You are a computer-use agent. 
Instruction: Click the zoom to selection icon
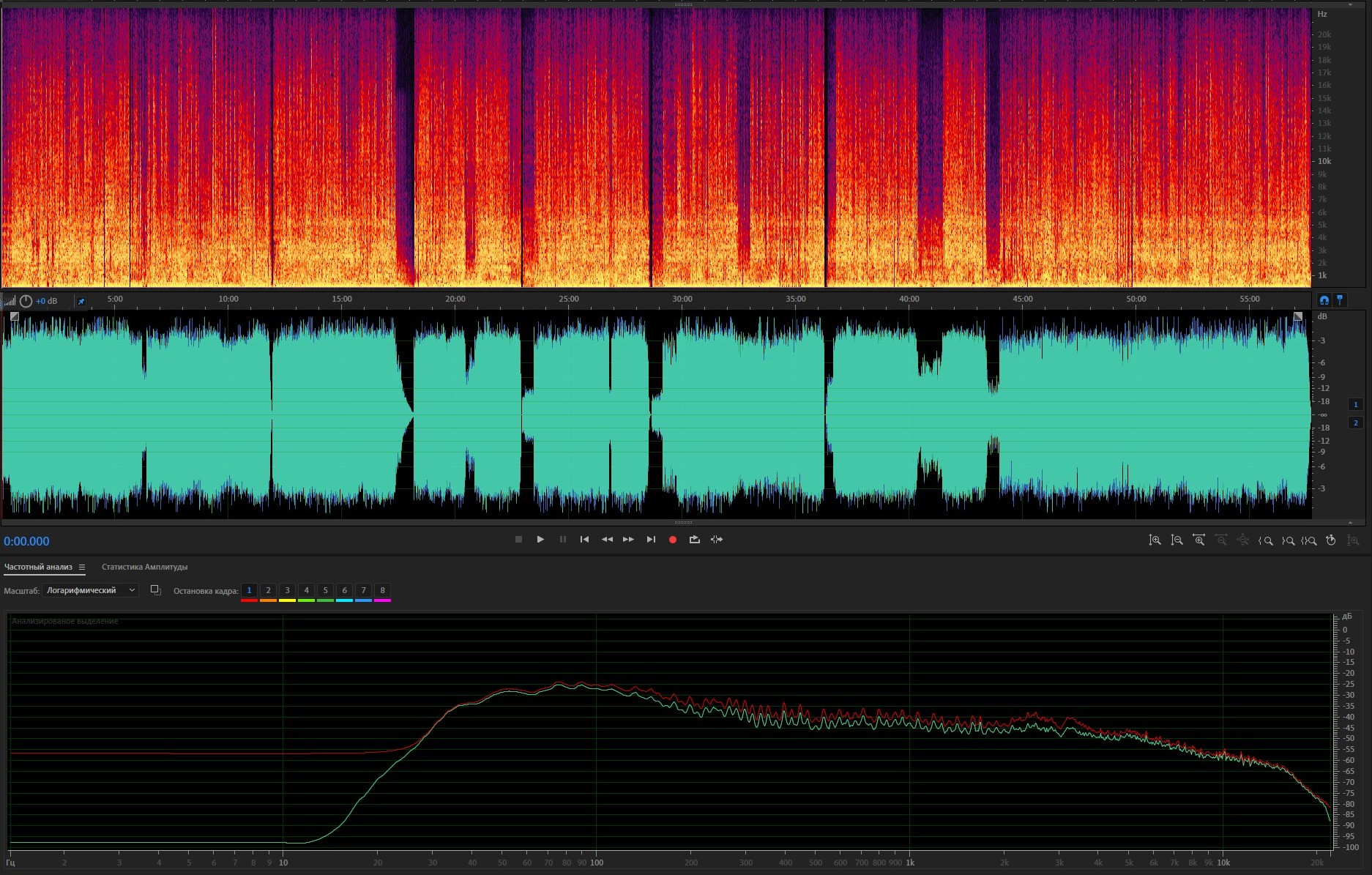(x=1310, y=540)
